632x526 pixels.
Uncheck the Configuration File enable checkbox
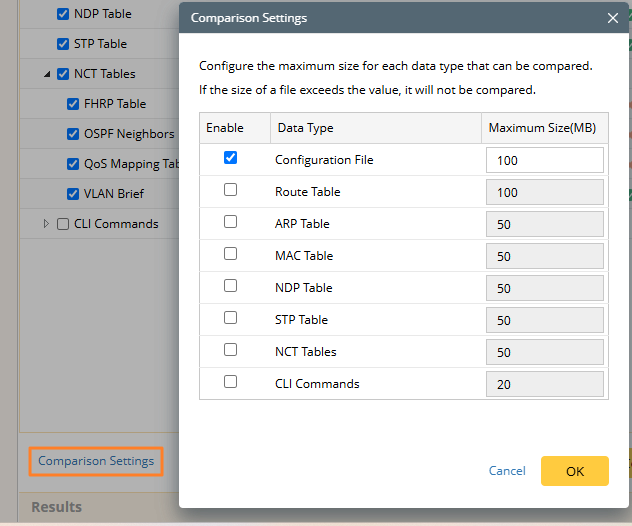(x=231, y=158)
